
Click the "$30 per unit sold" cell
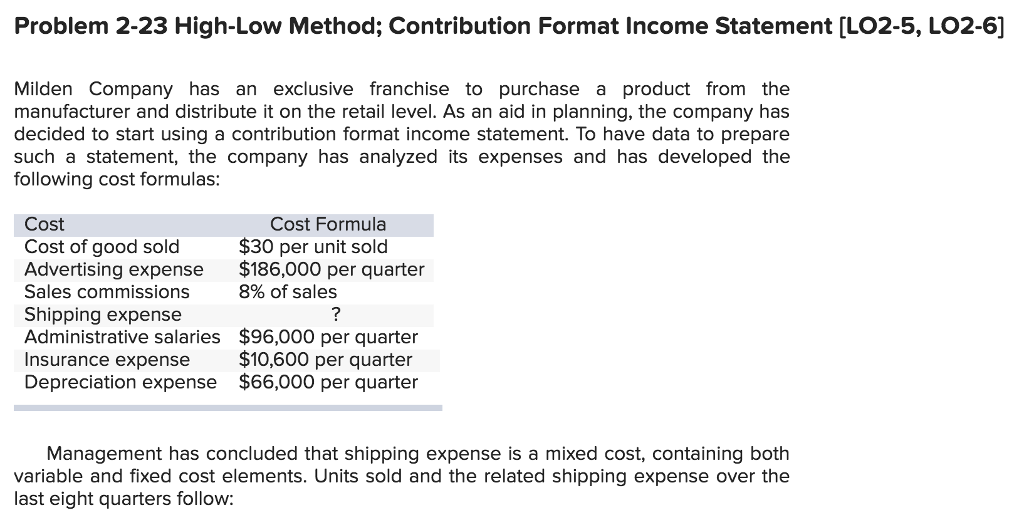pyautogui.click(x=313, y=247)
